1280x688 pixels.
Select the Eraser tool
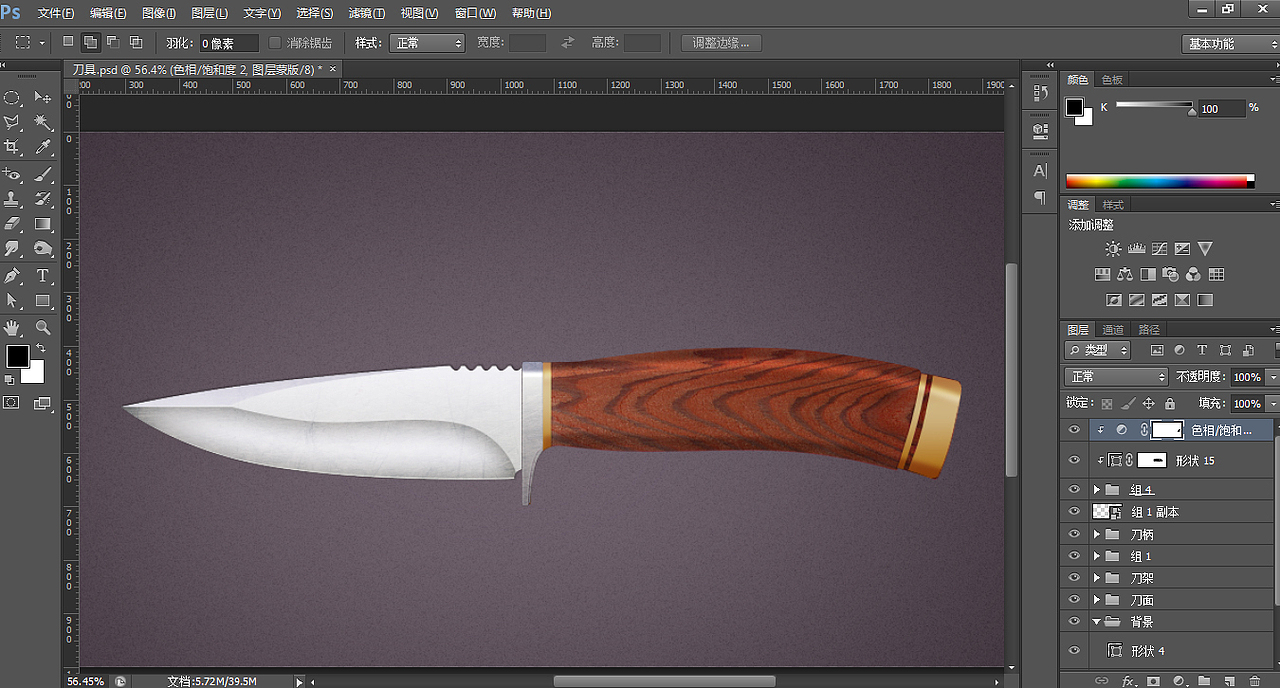12,224
